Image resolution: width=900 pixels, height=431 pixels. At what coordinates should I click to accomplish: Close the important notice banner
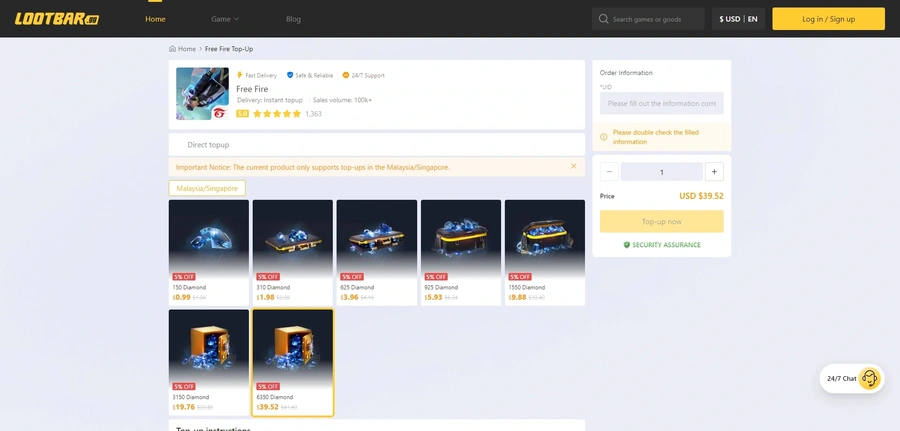[573, 166]
